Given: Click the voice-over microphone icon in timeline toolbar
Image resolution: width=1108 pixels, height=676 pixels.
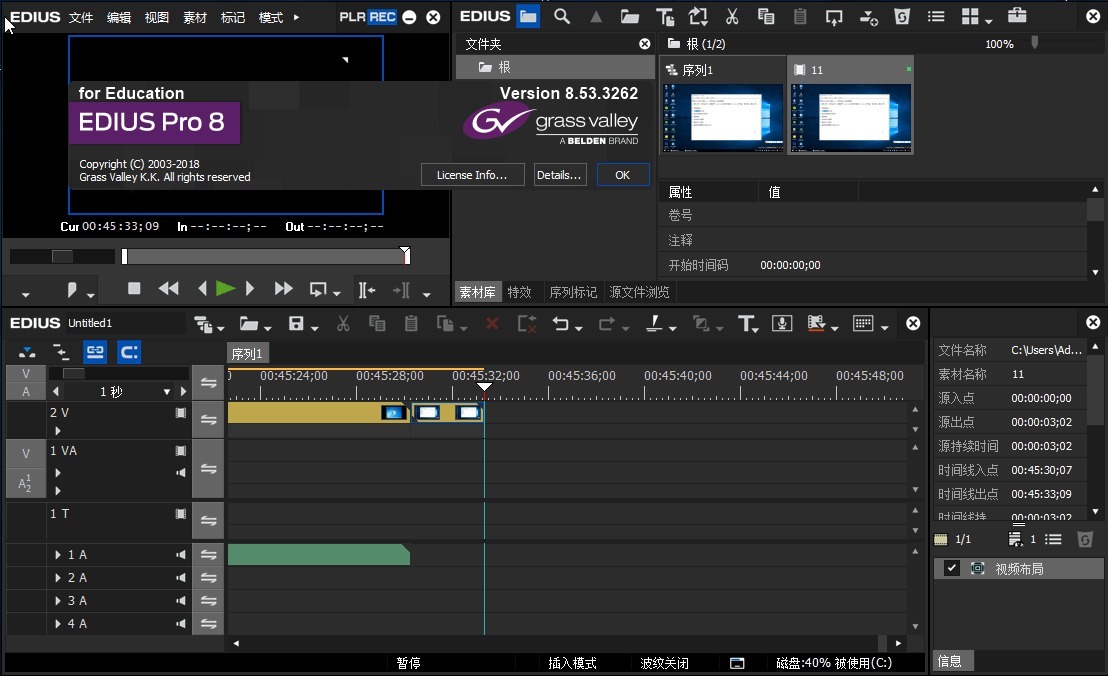Looking at the screenshot, I should click(x=782, y=323).
